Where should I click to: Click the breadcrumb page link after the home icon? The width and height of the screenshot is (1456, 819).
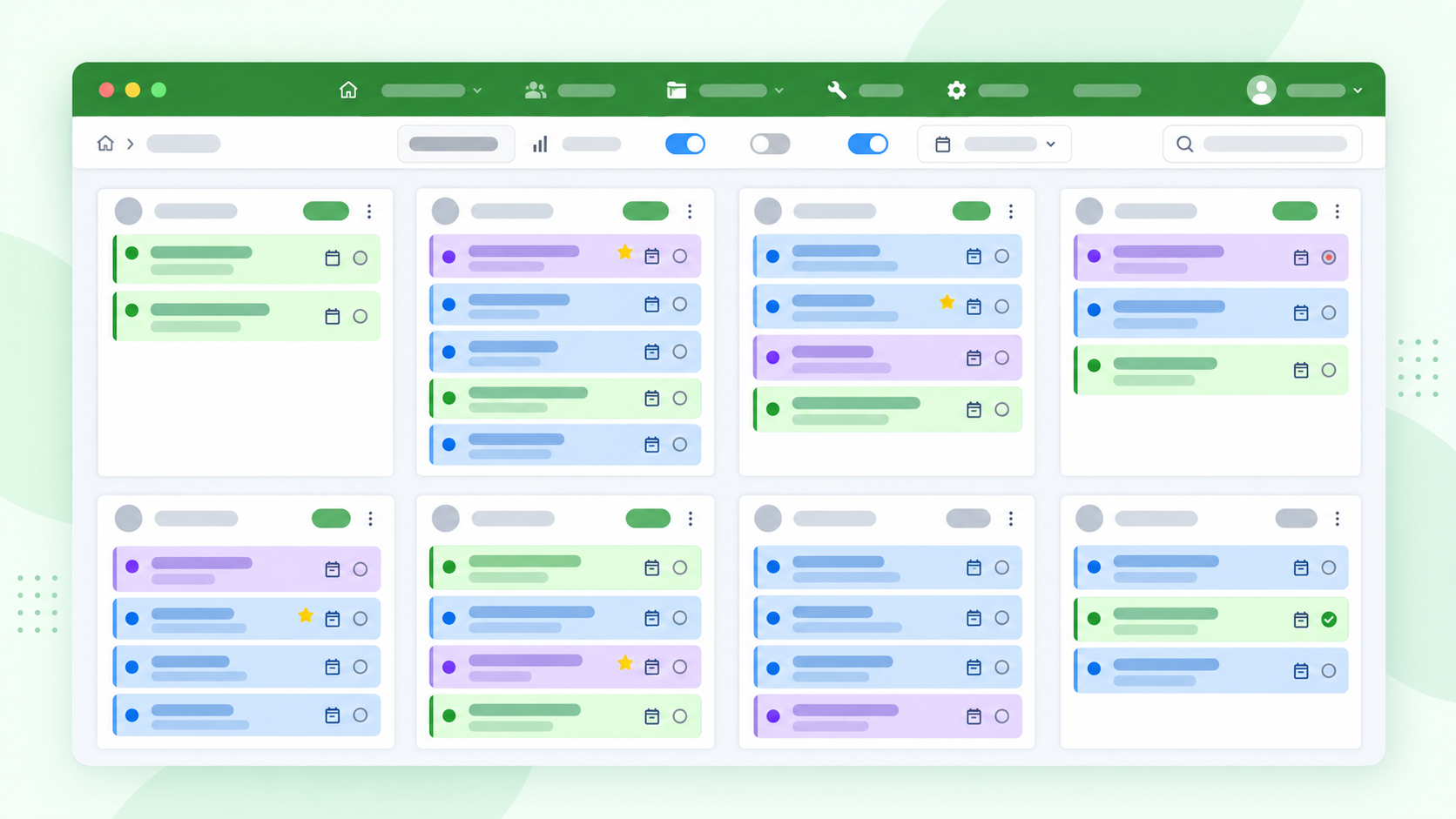point(184,144)
